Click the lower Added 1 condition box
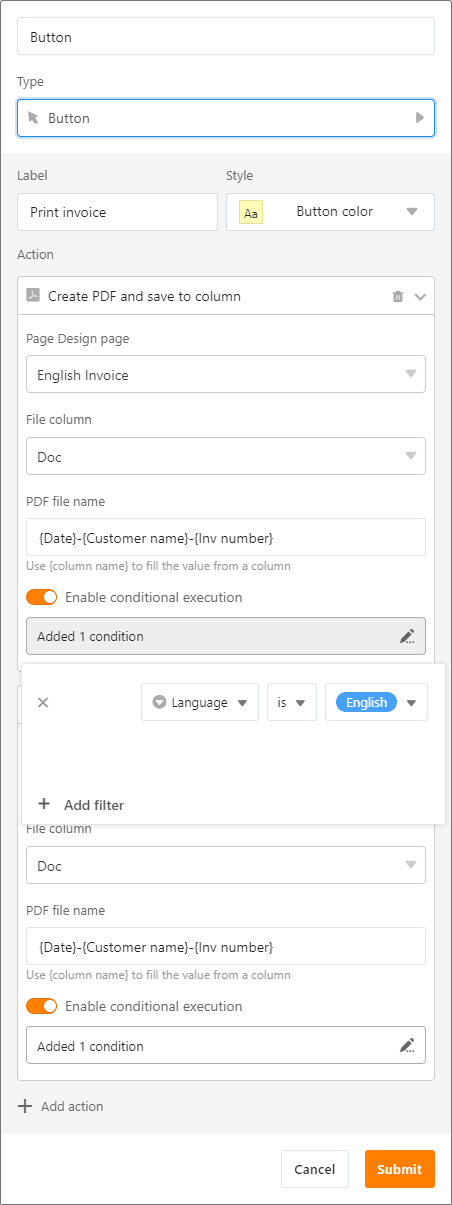Image resolution: width=452 pixels, height=1205 pixels. tap(226, 1045)
